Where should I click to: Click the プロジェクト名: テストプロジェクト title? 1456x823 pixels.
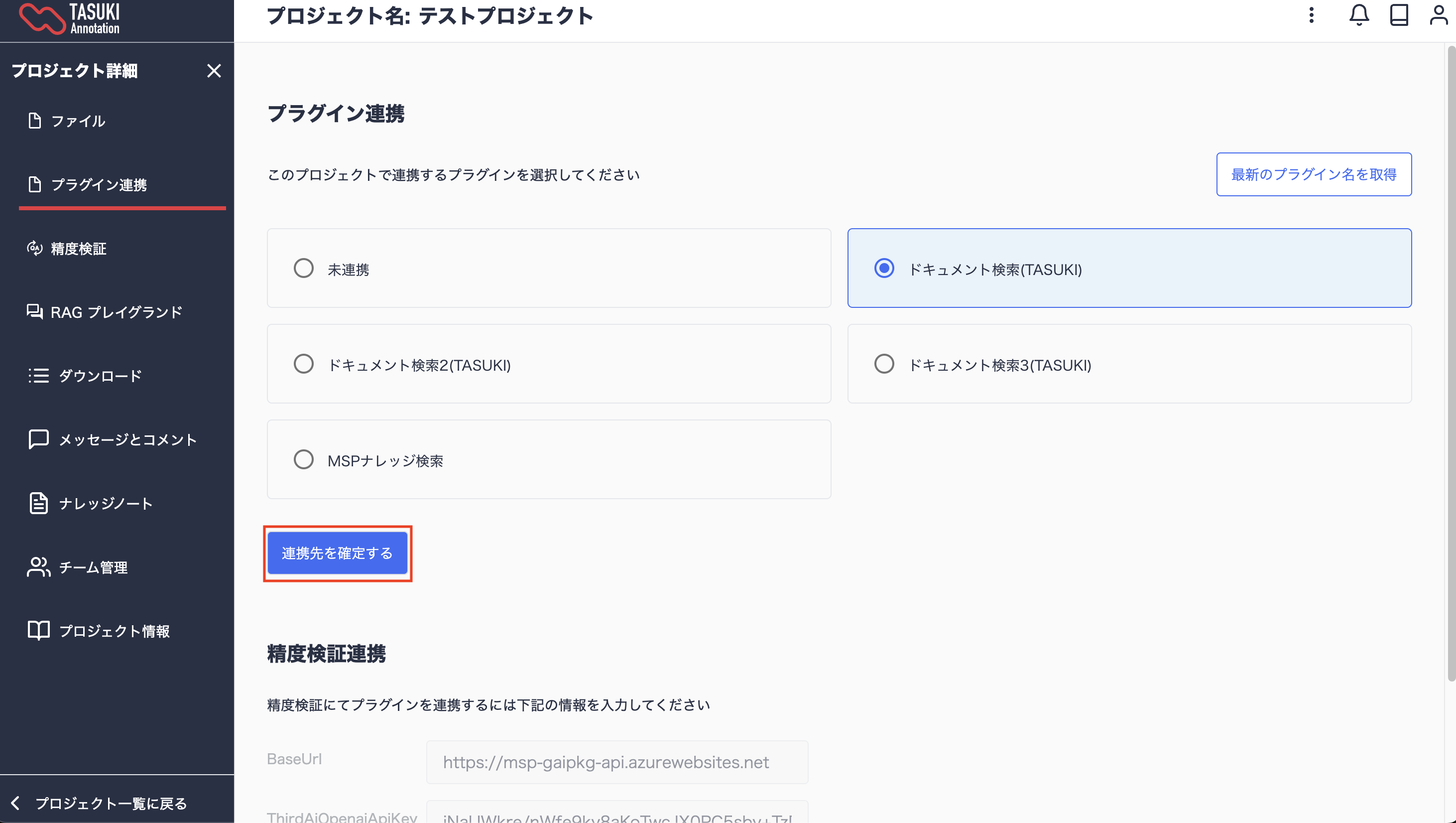tap(430, 16)
